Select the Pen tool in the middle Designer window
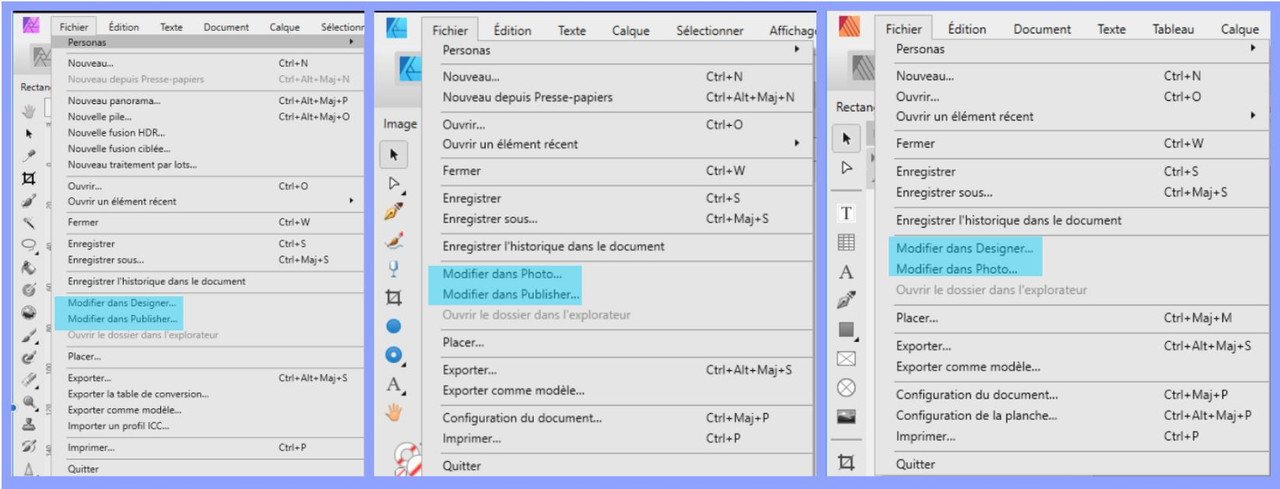The height and width of the screenshot is (489, 1280). tap(394, 212)
